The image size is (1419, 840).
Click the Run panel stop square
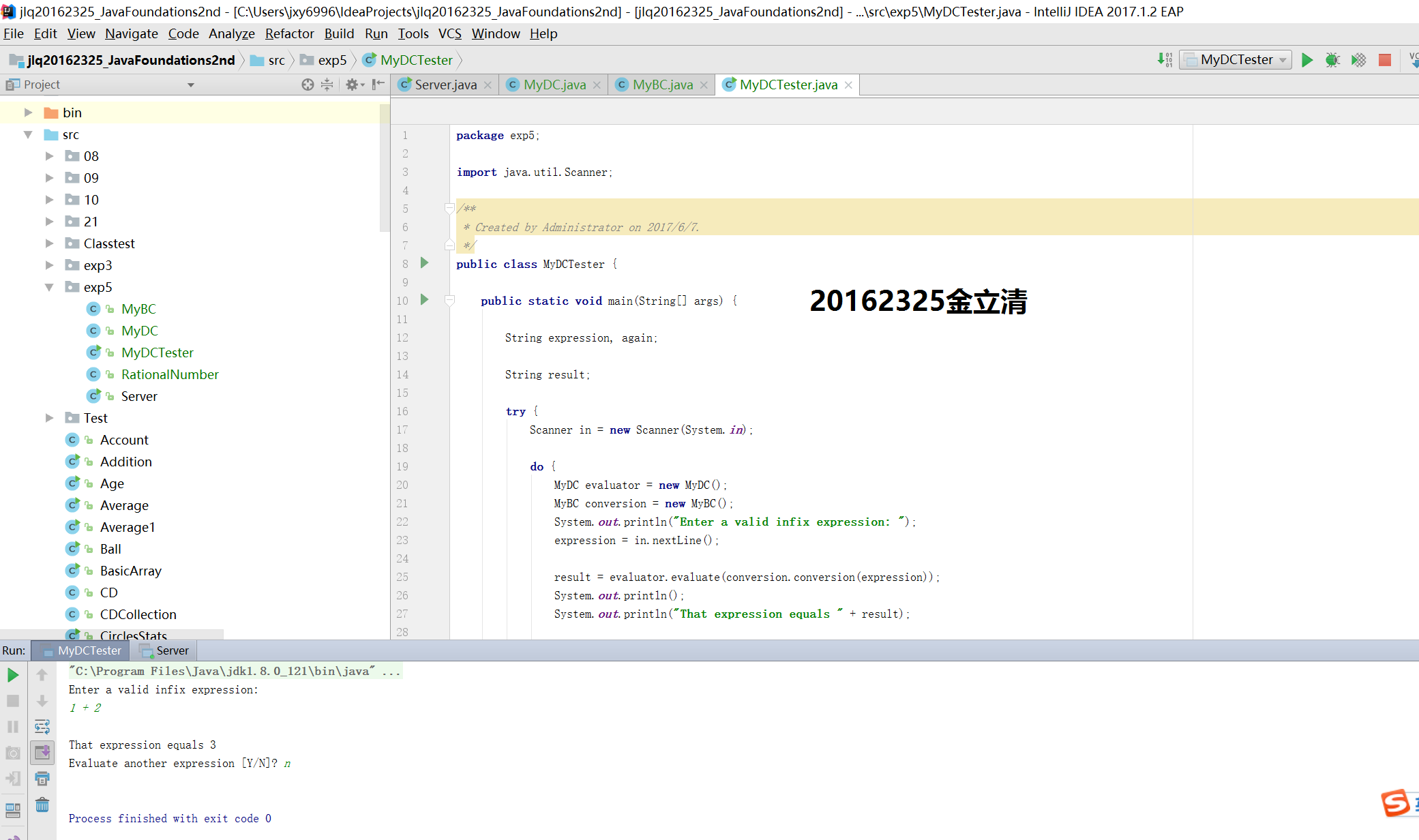click(x=13, y=701)
